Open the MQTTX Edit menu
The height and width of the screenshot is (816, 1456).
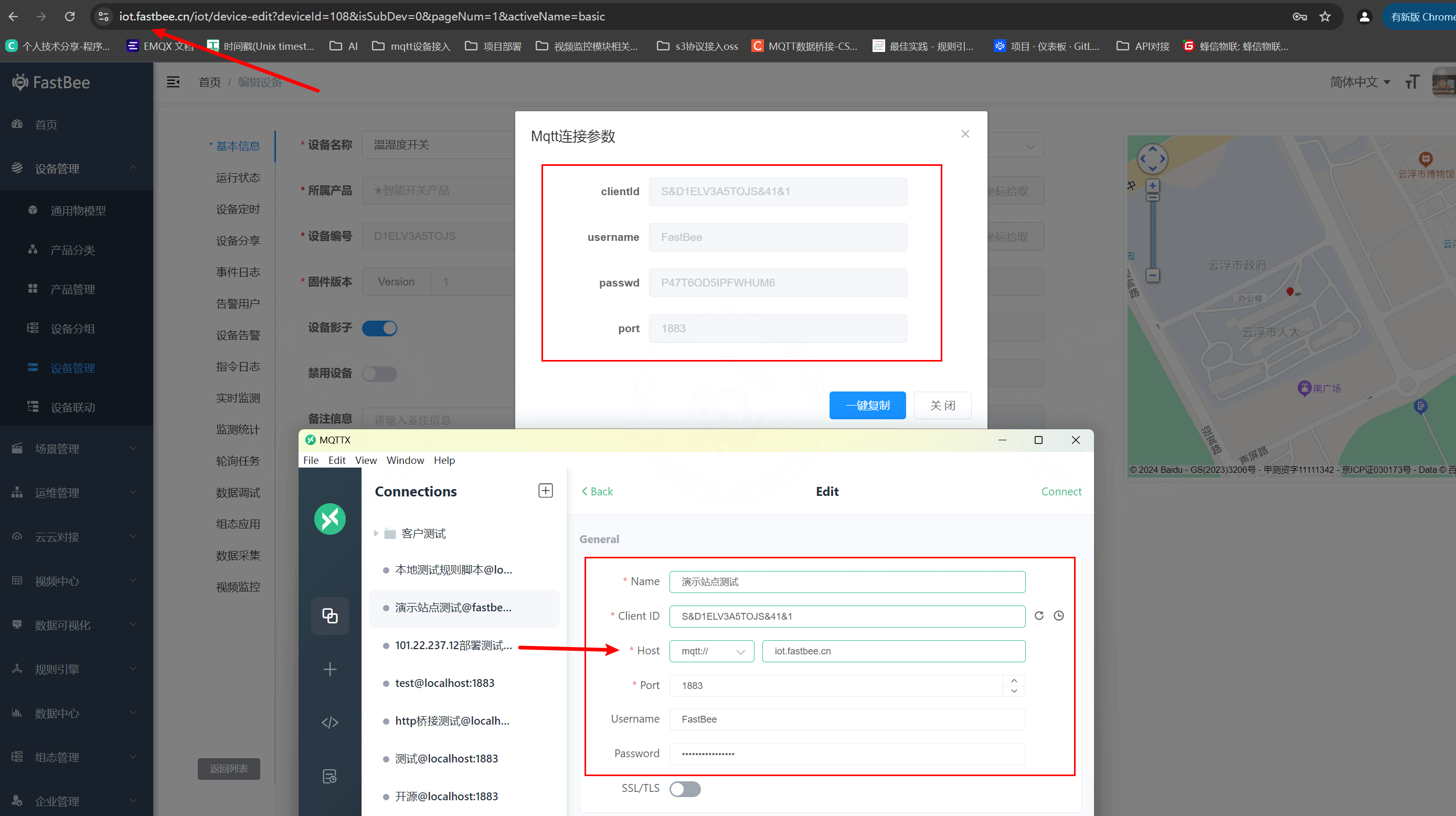[337, 460]
